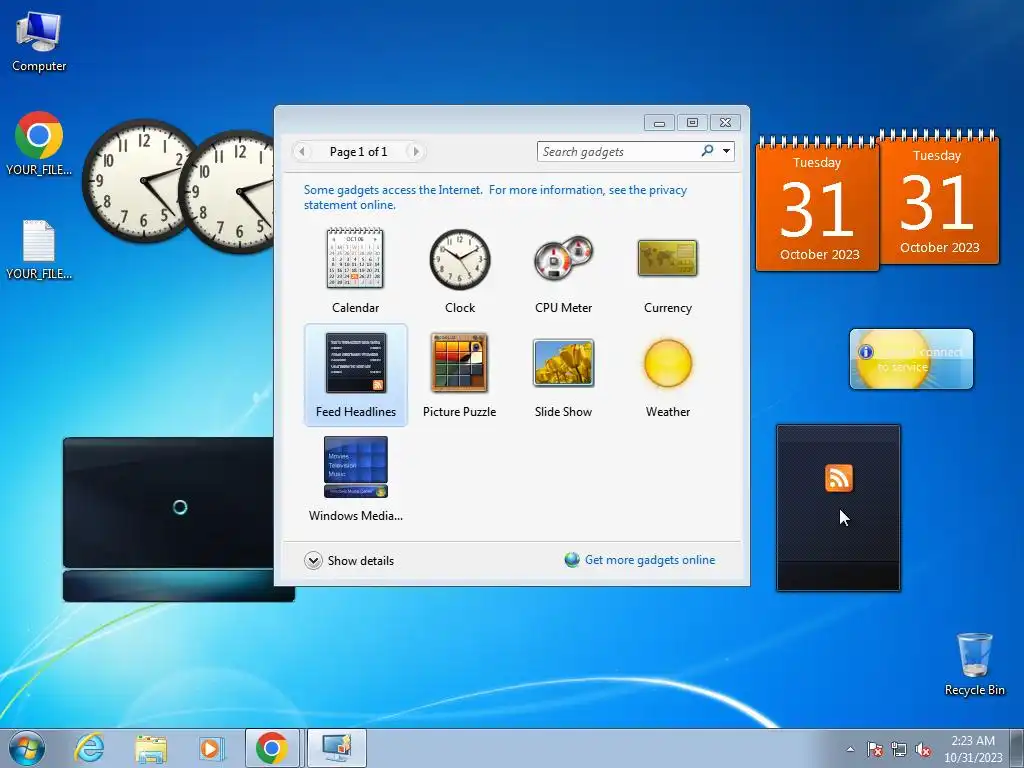
Task: Select the Windows Media Center gadget icon
Action: [x=356, y=467]
